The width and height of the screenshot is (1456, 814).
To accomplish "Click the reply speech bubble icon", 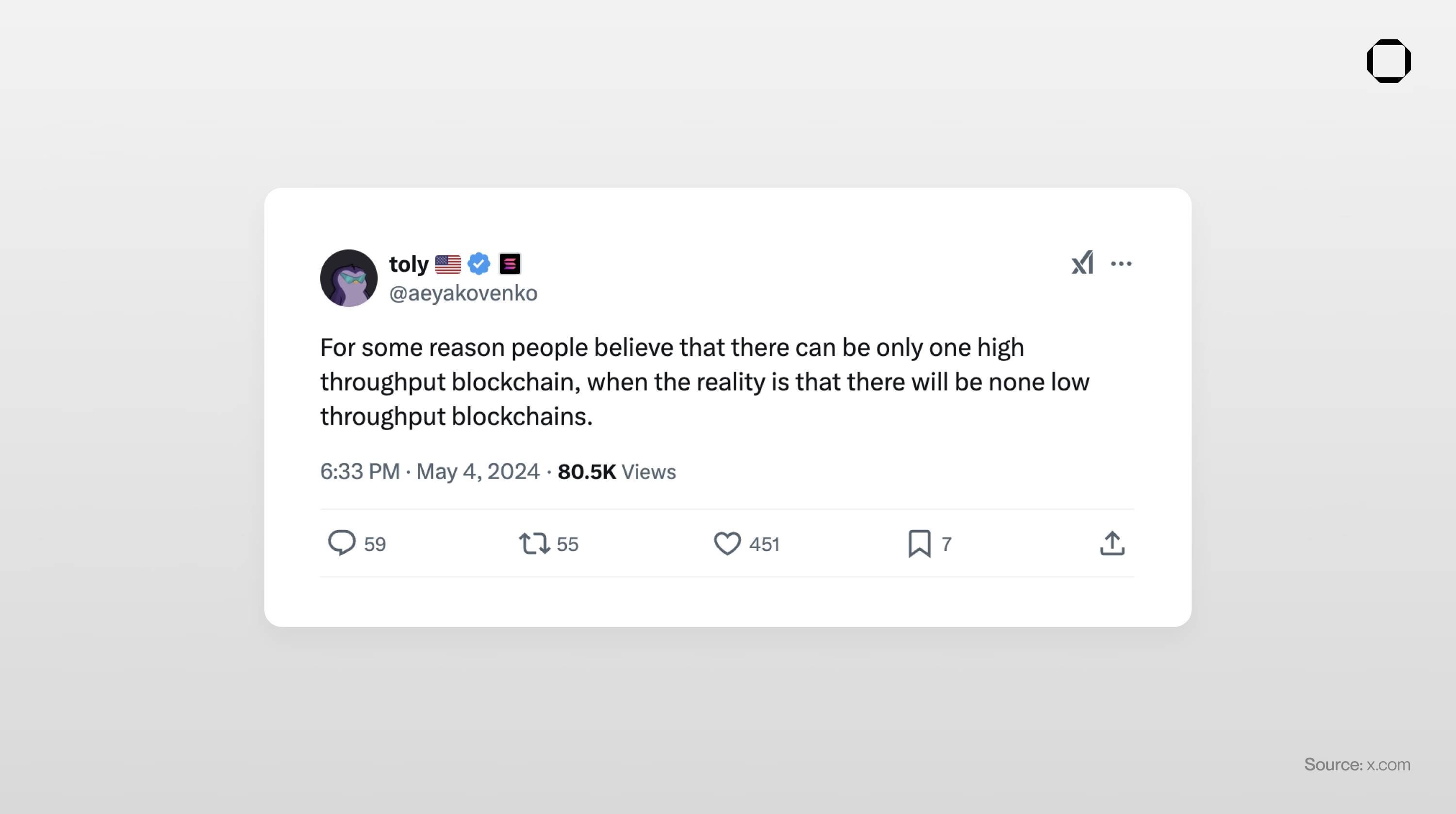I will (341, 543).
